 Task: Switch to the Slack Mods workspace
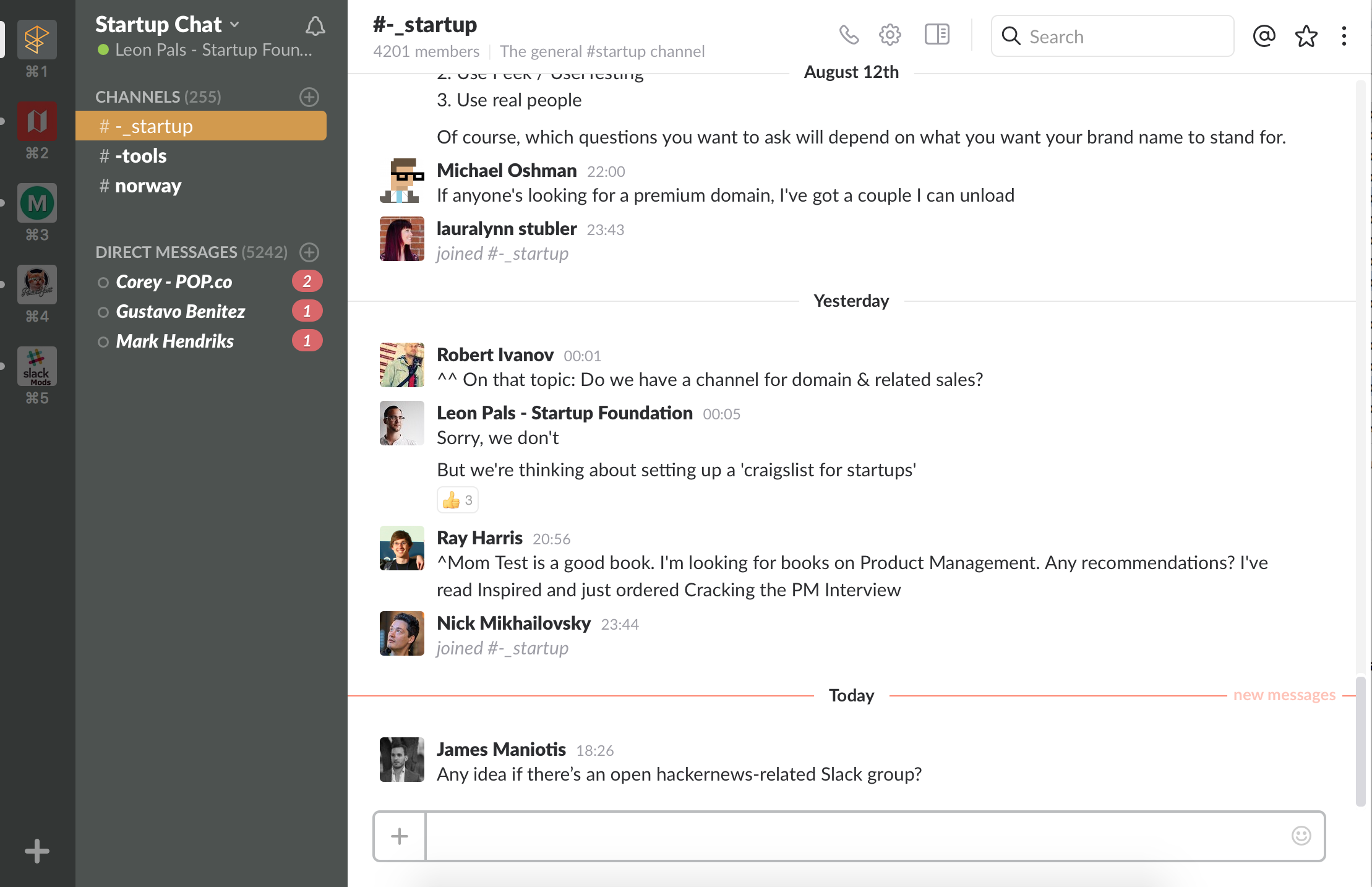[x=37, y=366]
